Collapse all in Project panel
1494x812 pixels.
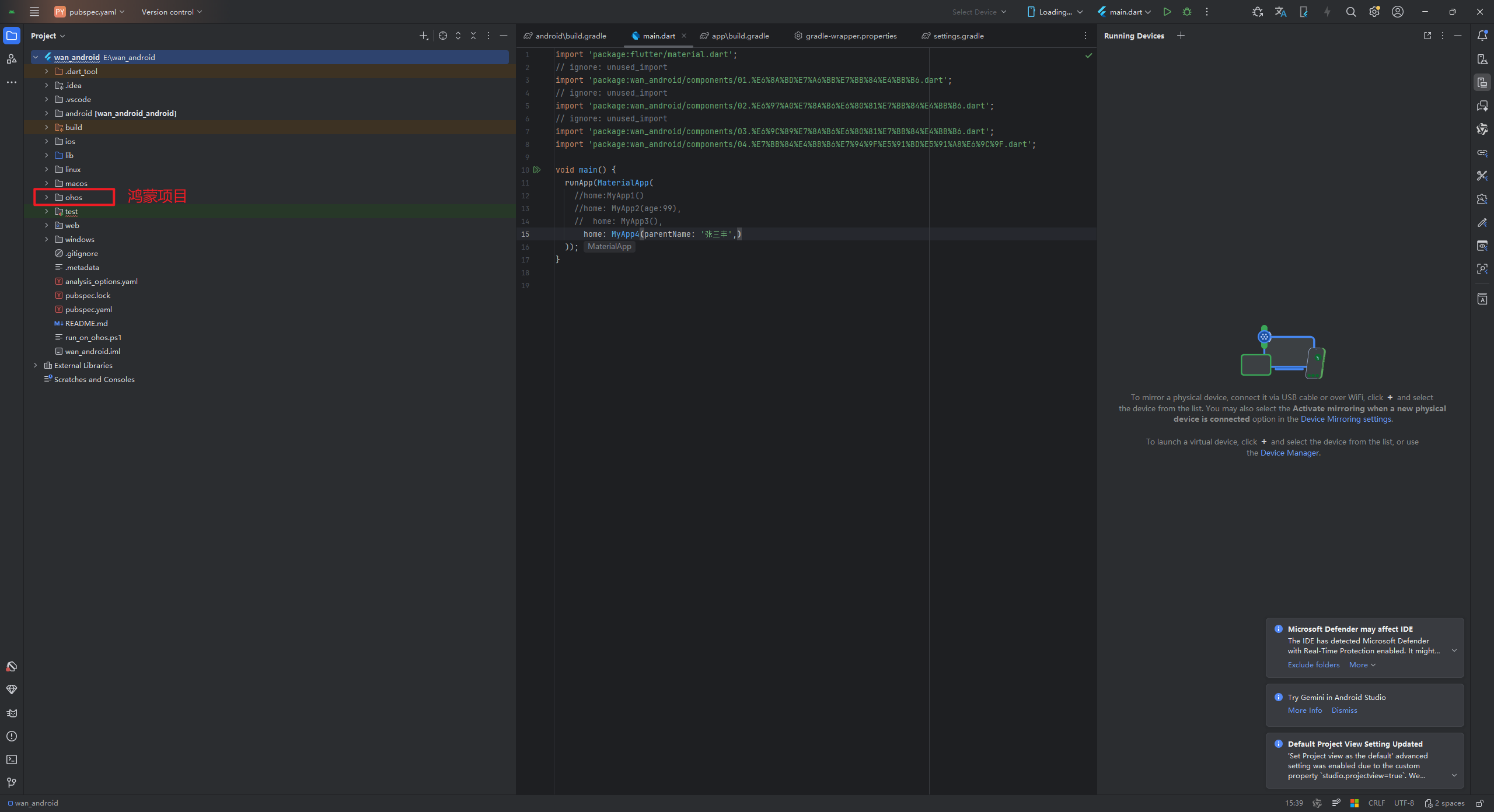pos(473,36)
